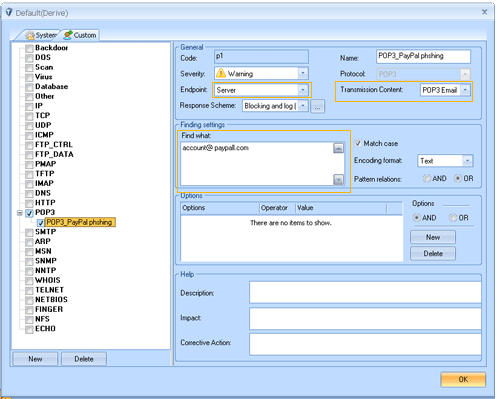Screen dimensions: 500x399
Task: Click the Description field
Action: (x=365, y=292)
